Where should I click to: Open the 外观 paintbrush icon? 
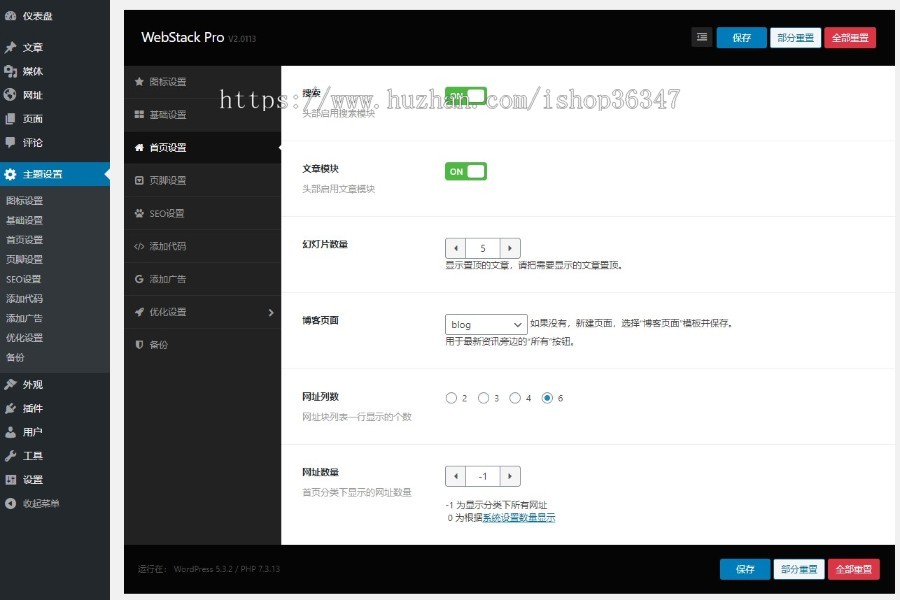click(10, 384)
